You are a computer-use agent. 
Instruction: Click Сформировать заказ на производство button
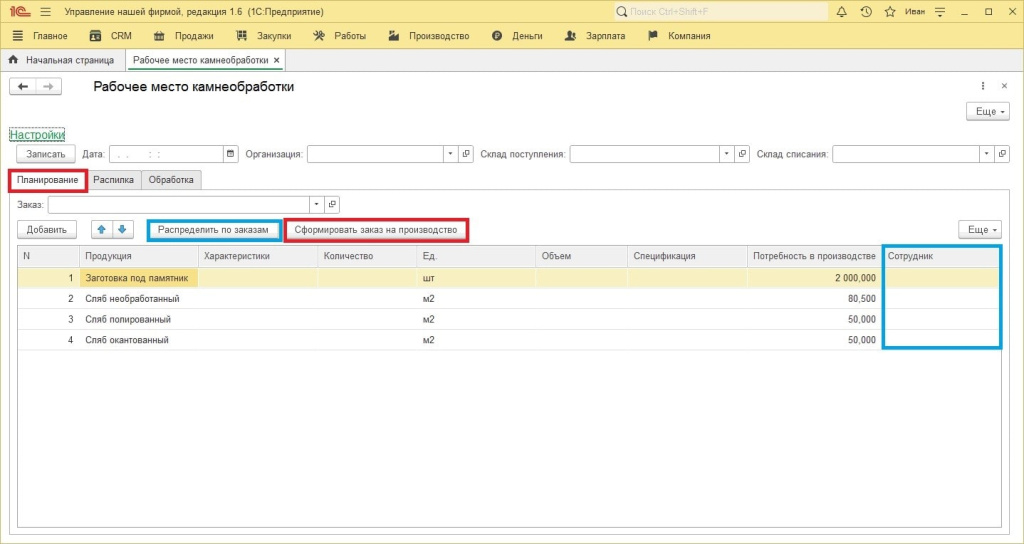[376, 230]
